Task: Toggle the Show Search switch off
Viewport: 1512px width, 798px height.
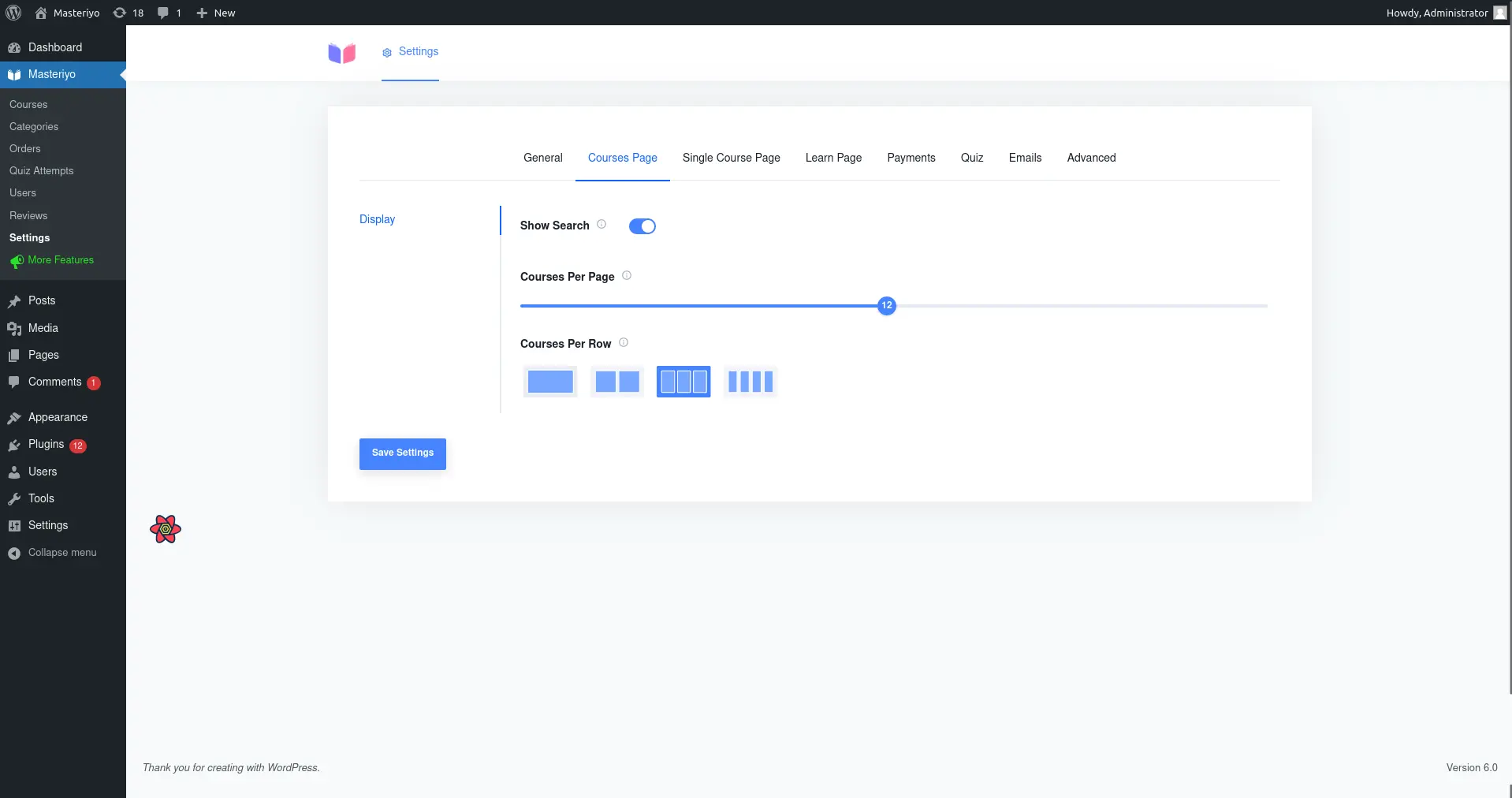Action: (642, 226)
